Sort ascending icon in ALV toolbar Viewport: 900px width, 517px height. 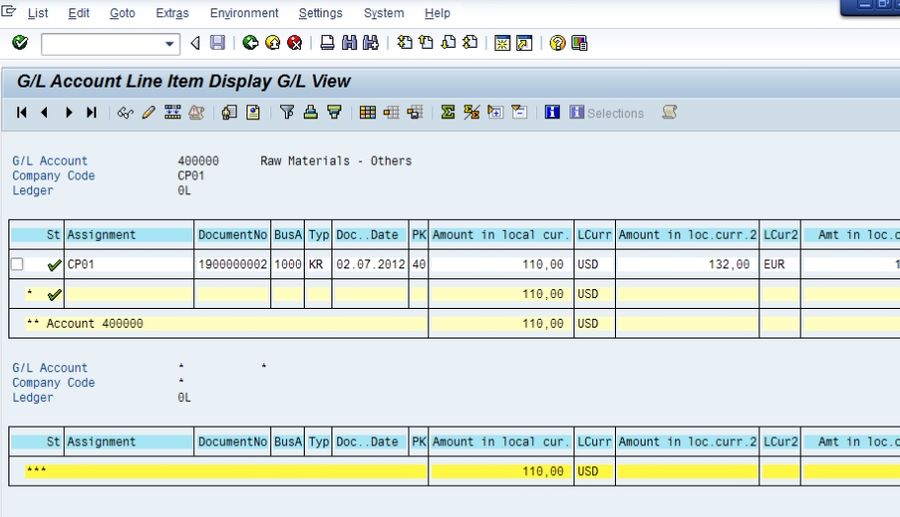point(311,112)
